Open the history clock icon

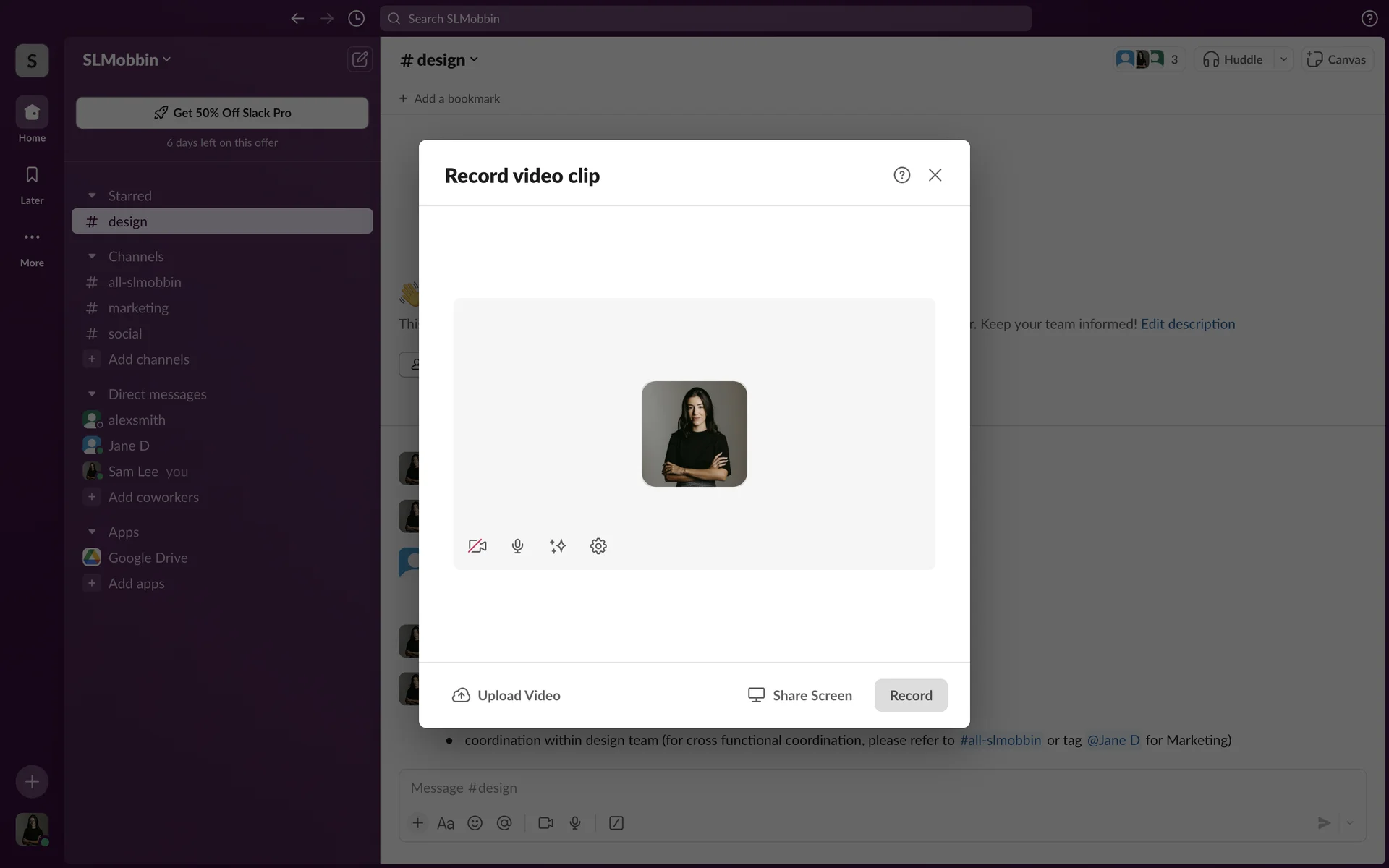click(356, 19)
